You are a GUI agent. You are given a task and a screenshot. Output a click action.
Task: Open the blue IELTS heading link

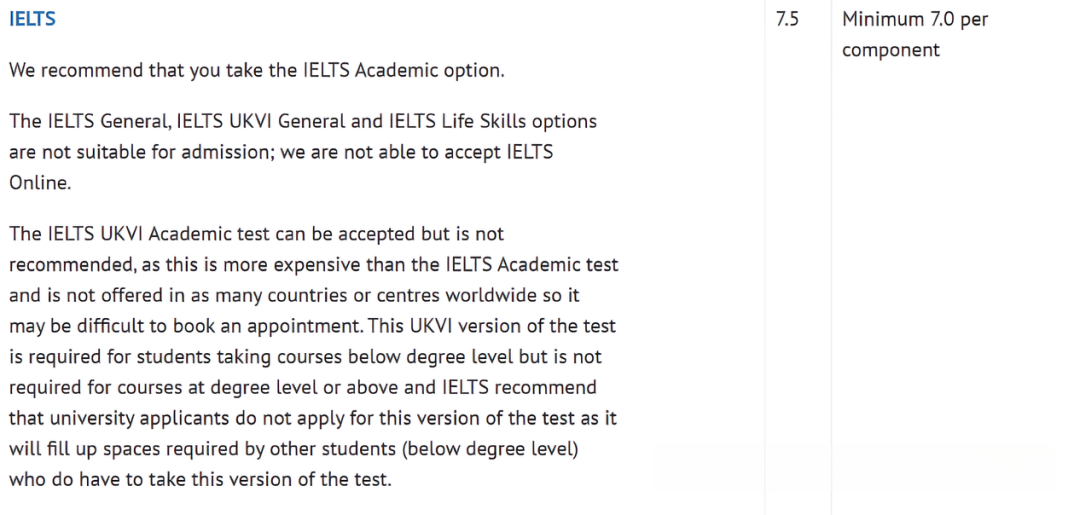[x=32, y=19]
